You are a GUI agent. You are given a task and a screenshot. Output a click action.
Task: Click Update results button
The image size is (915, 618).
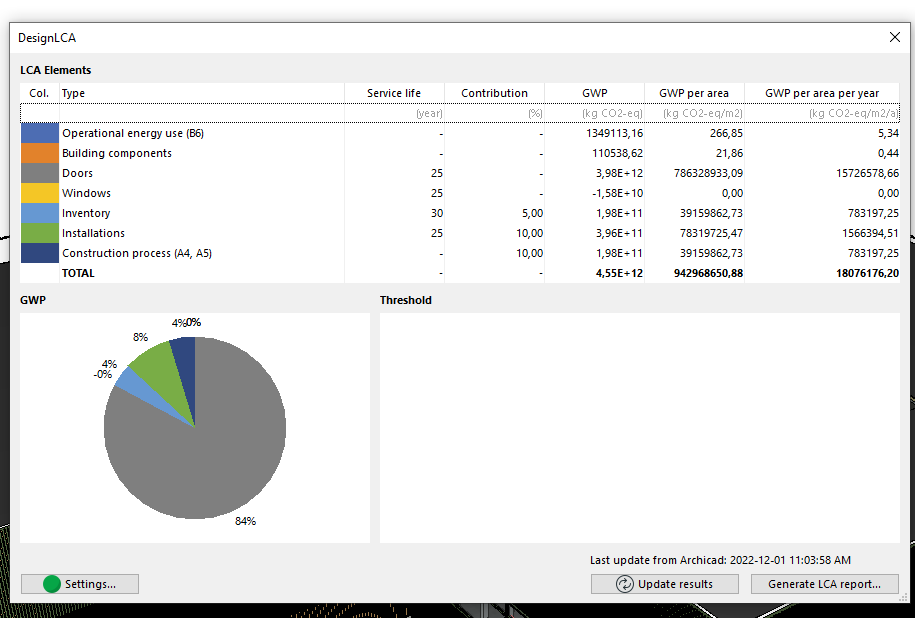[665, 584]
